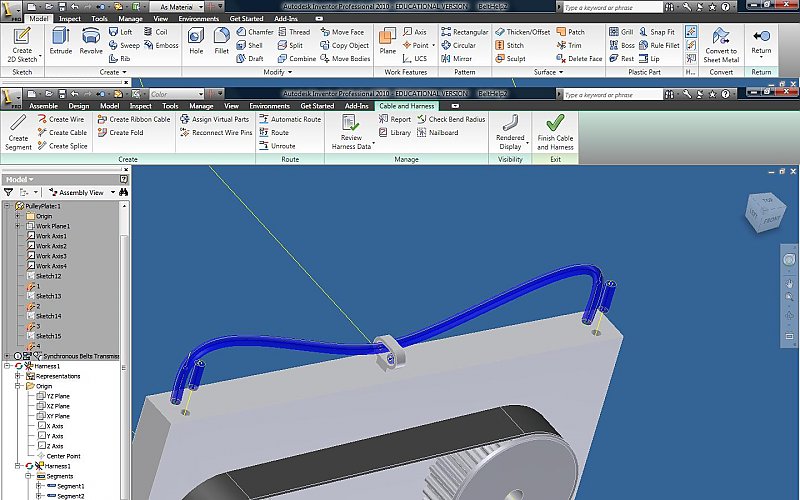Image resolution: width=800 pixels, height=500 pixels.
Task: Switch to the Inspect tab in top ribbon
Action: pyautogui.click(x=70, y=18)
